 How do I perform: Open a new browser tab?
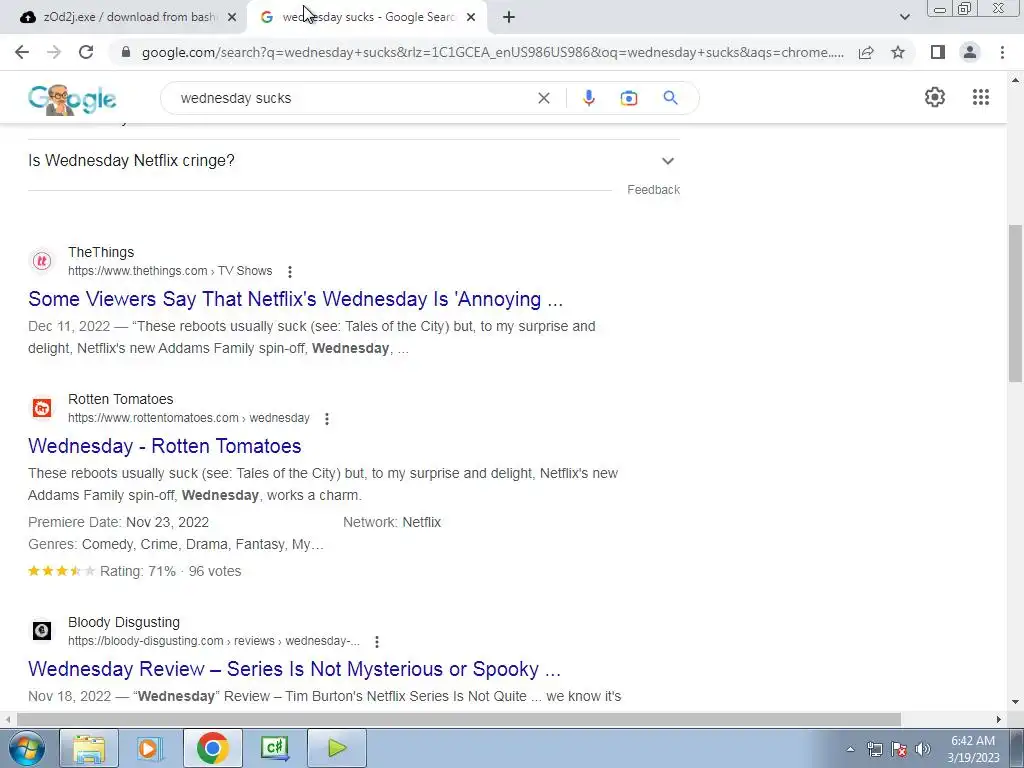[x=509, y=17]
